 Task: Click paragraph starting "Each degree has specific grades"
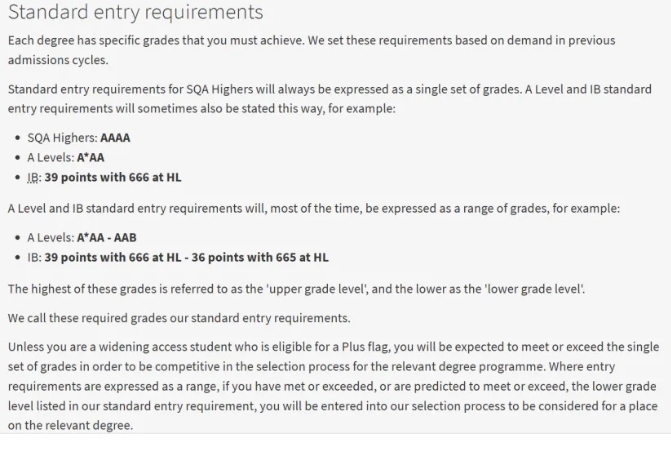[x=310, y=40]
